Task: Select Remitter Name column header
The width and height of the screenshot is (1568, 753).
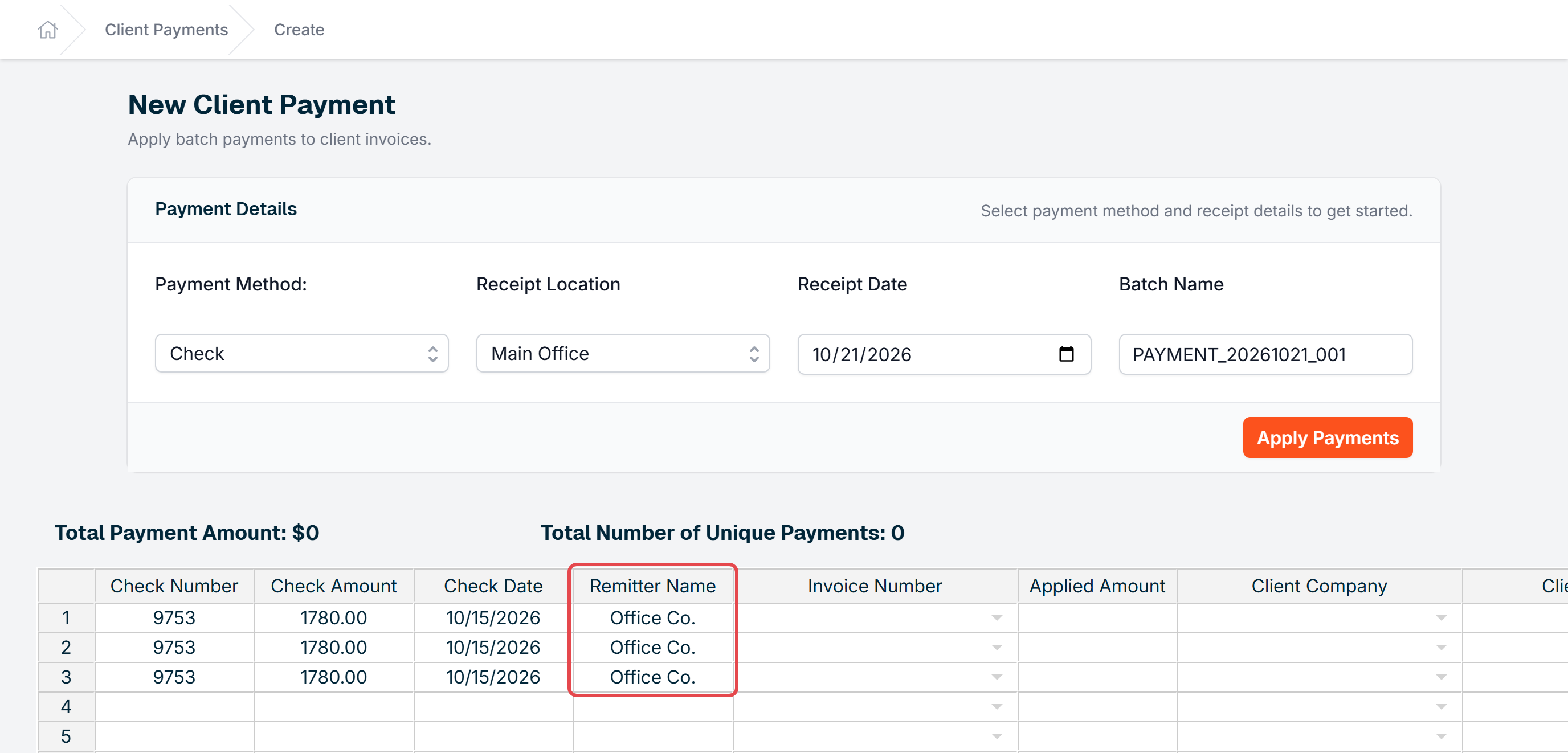Action: [652, 586]
